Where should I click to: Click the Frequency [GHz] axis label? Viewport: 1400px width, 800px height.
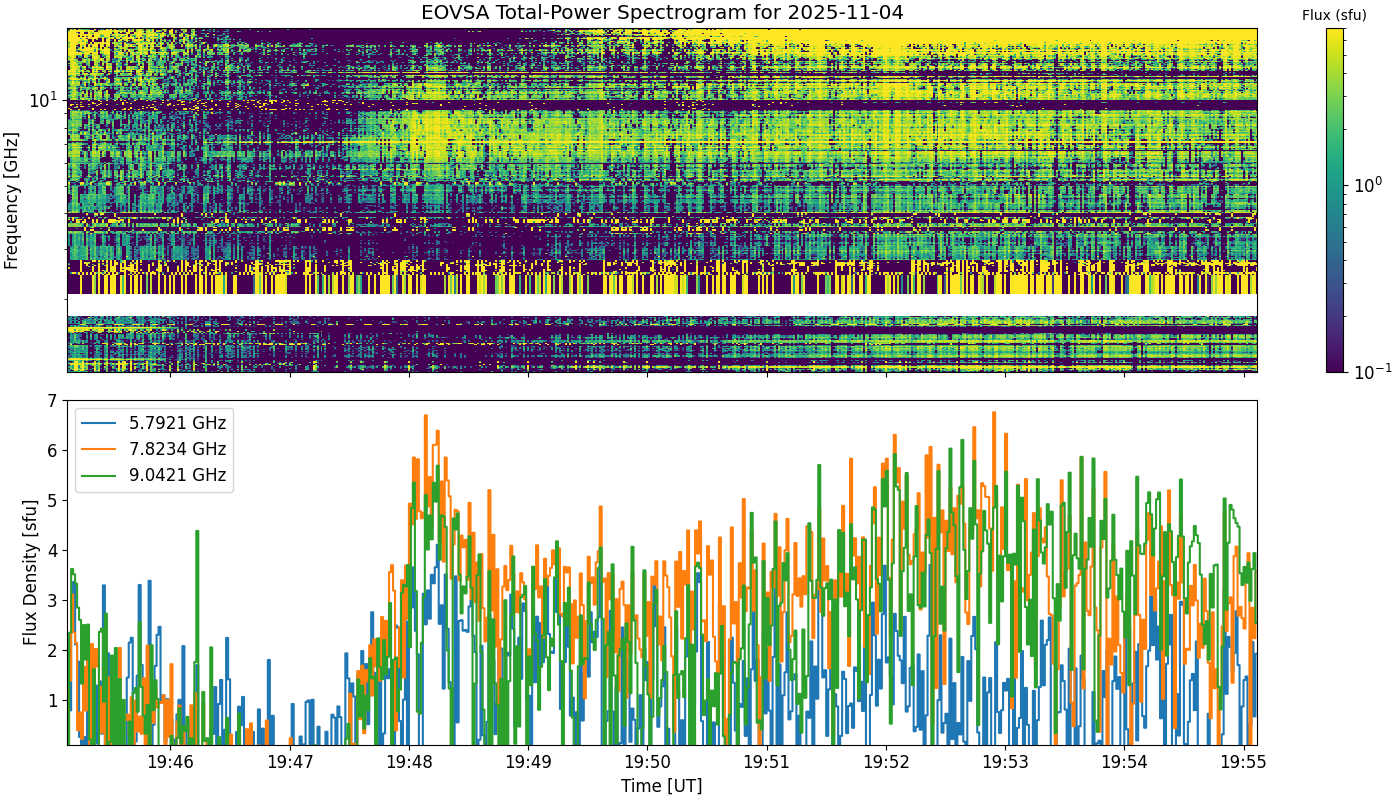12,200
